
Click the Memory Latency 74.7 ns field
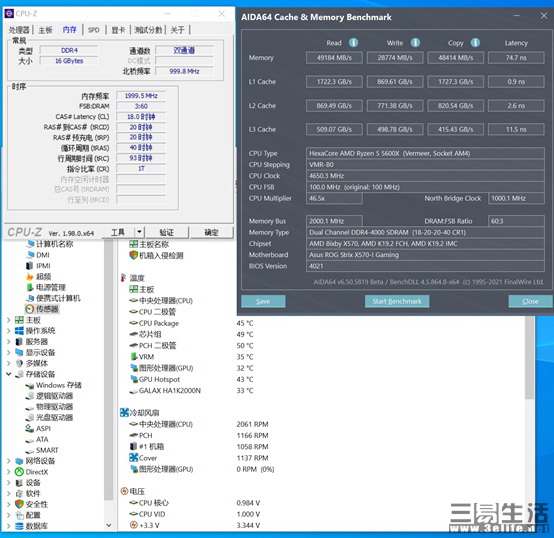516,58
